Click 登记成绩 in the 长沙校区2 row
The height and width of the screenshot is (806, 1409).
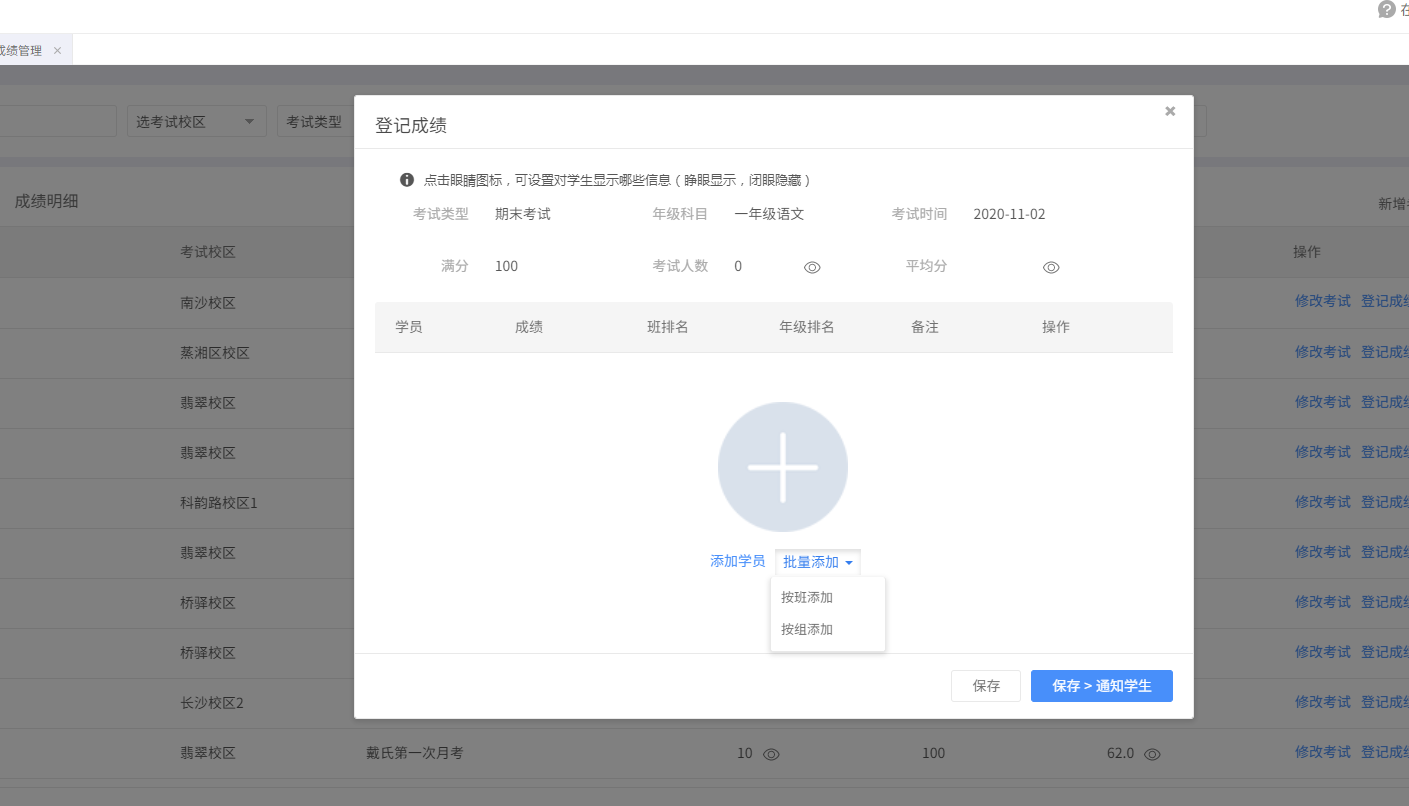click(x=1385, y=701)
